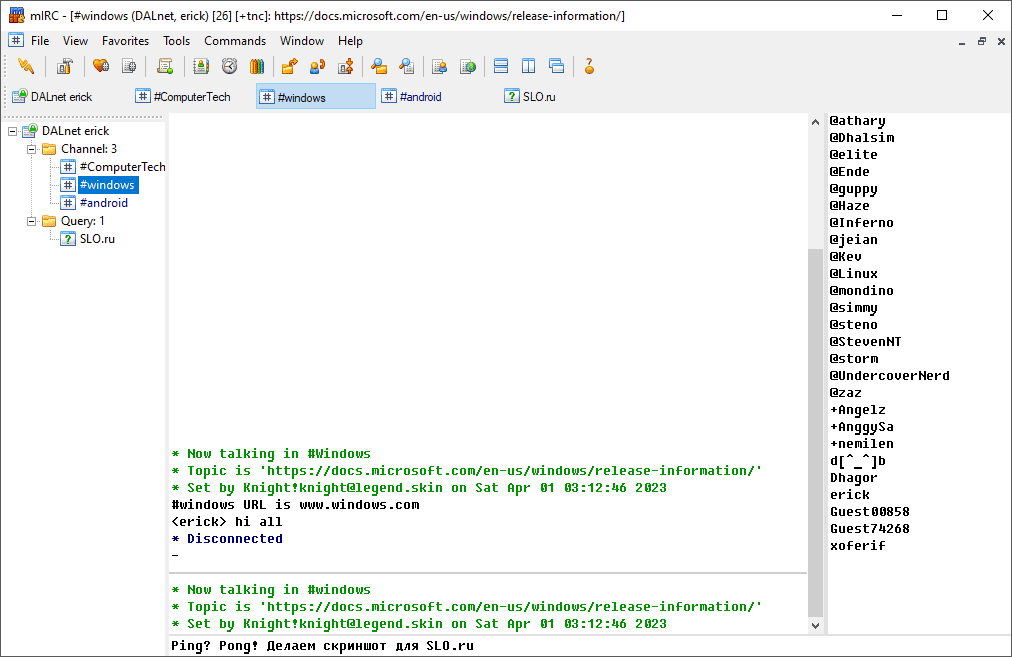The image size is (1012, 657).
Task: Select d[^_^]b in the nick list
Action: tap(858, 461)
